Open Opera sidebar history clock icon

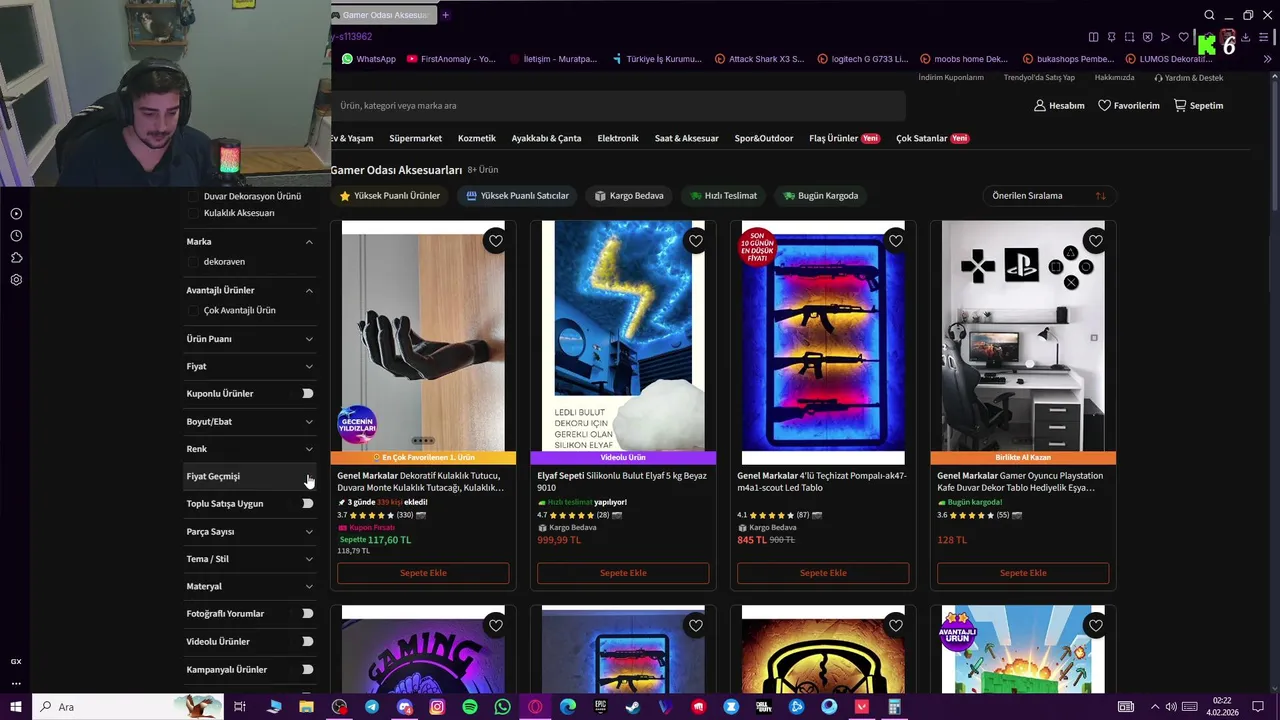coord(16,236)
